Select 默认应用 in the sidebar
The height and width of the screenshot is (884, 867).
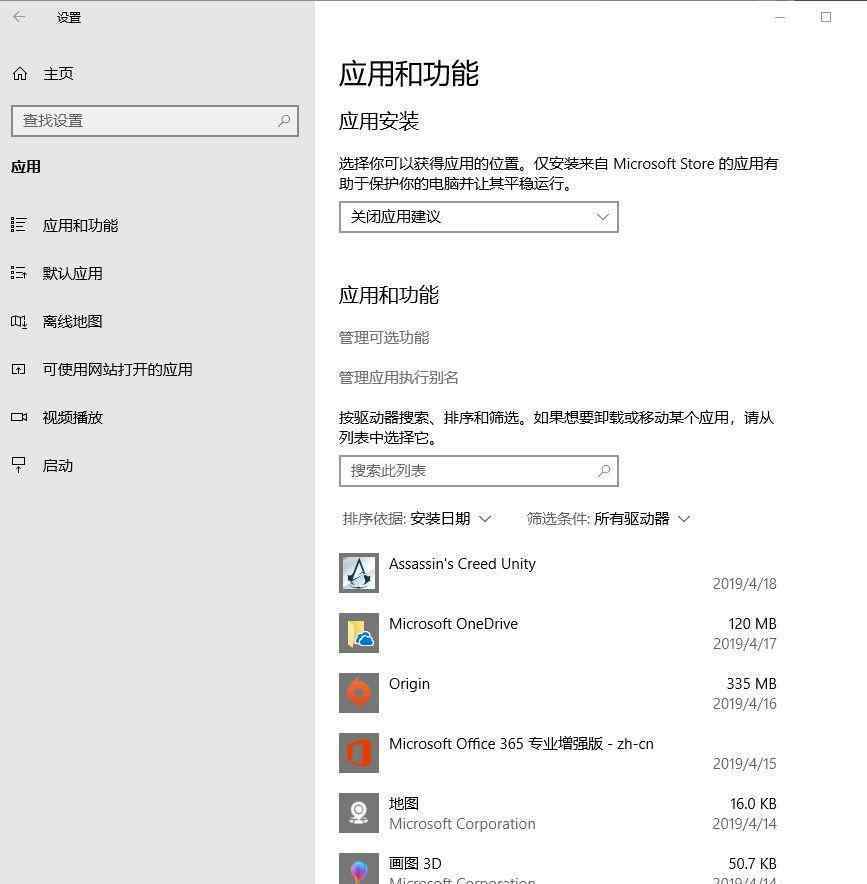[73, 273]
